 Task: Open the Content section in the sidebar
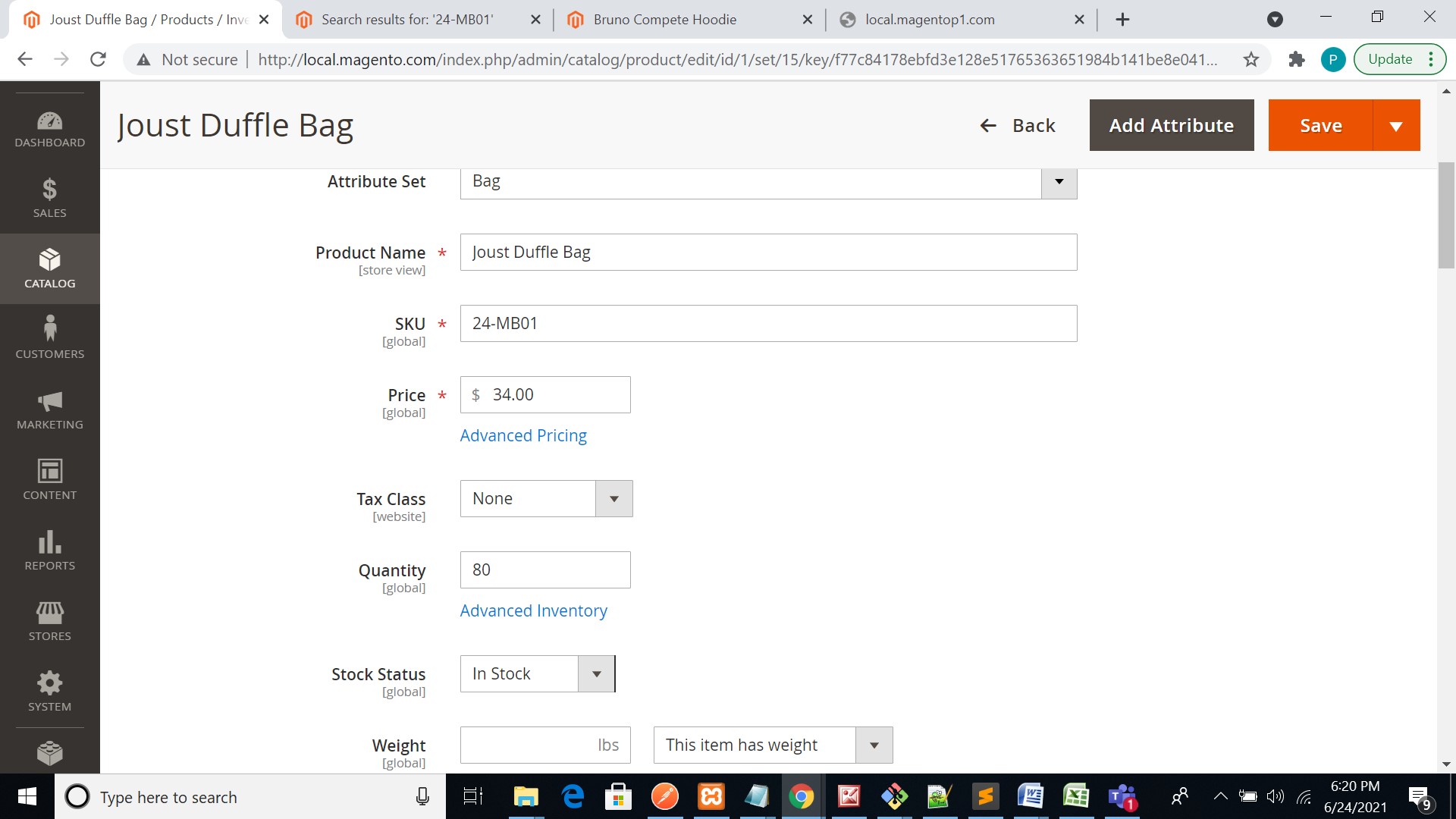[49, 478]
